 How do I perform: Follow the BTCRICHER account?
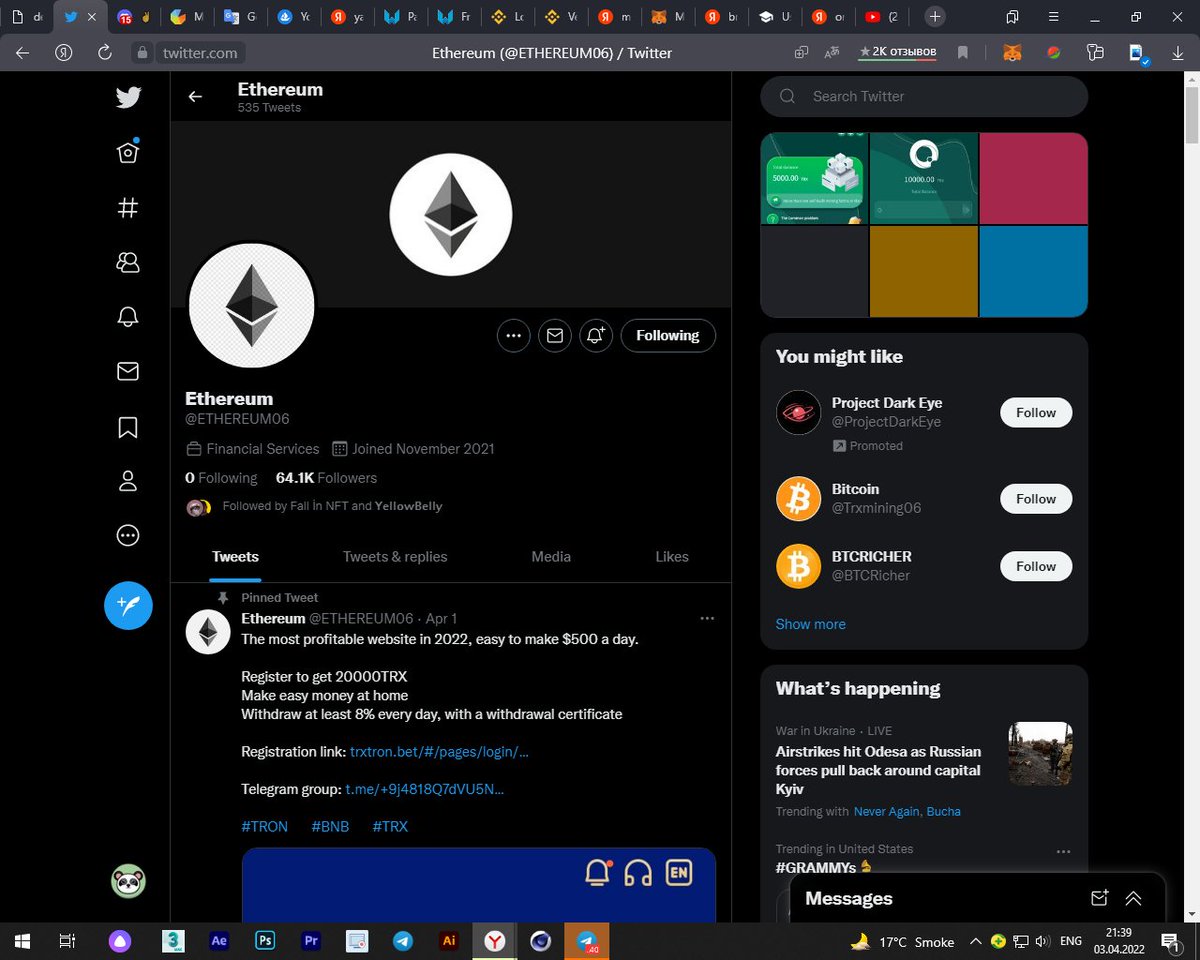(x=1036, y=566)
